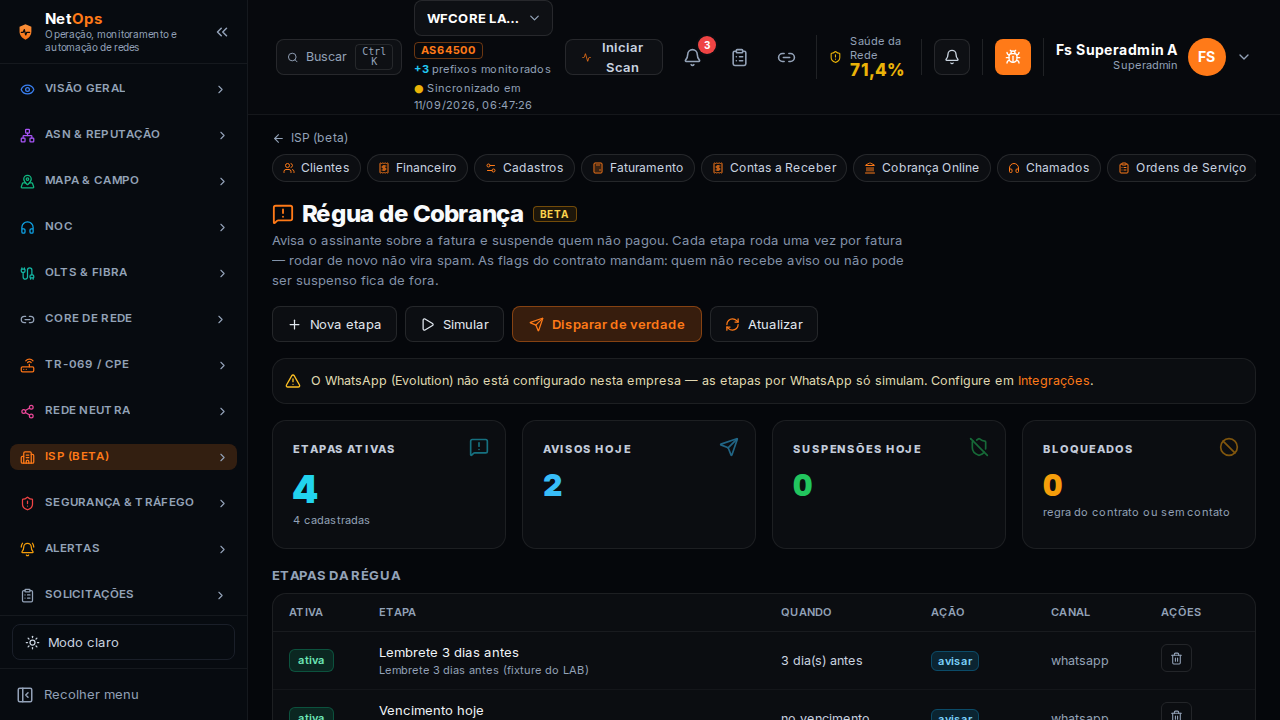Click the FS user avatar
The height and width of the screenshot is (720, 1280).
click(x=1207, y=57)
